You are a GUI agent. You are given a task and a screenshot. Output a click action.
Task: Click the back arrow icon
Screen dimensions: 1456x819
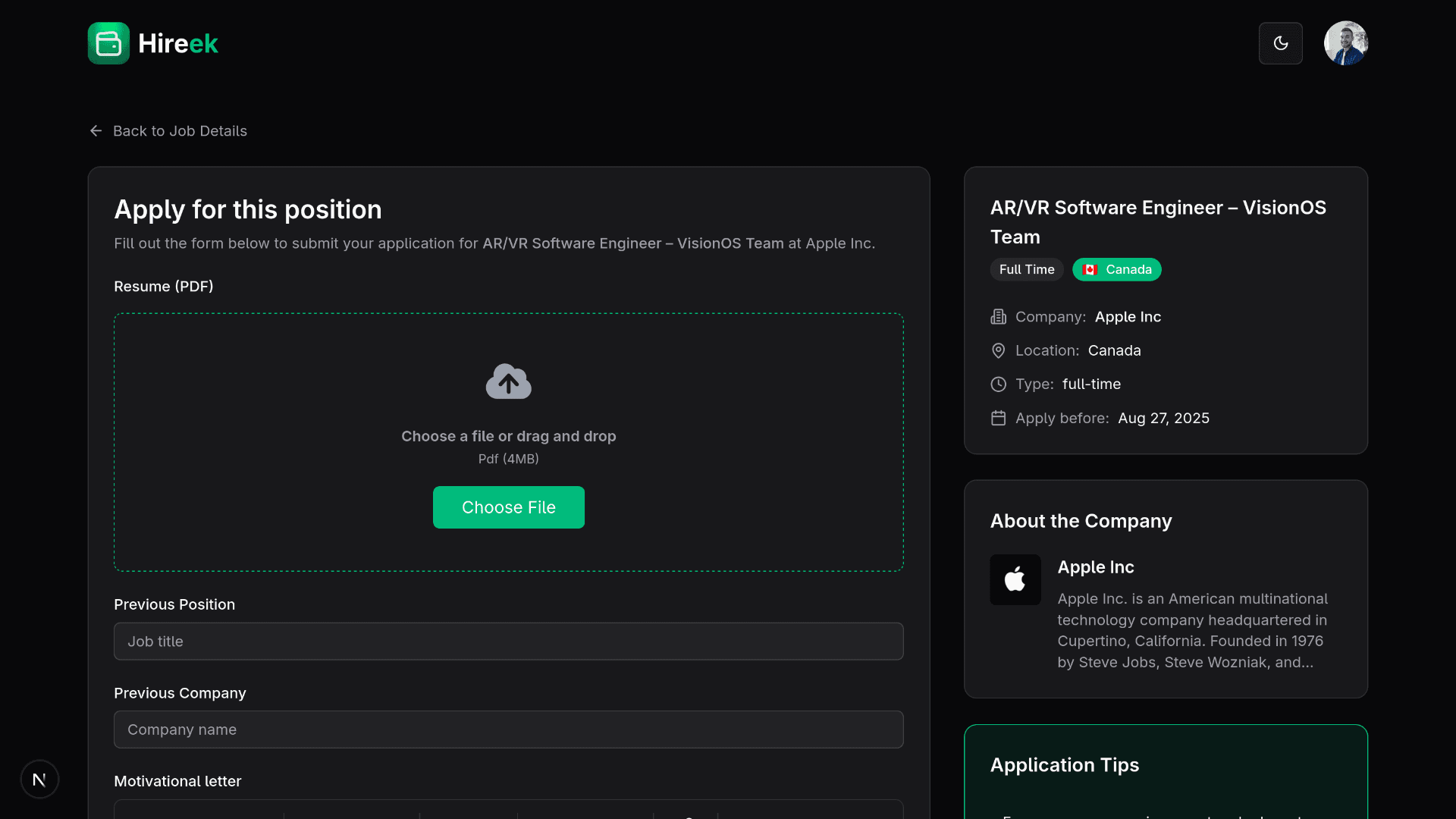[x=96, y=131]
